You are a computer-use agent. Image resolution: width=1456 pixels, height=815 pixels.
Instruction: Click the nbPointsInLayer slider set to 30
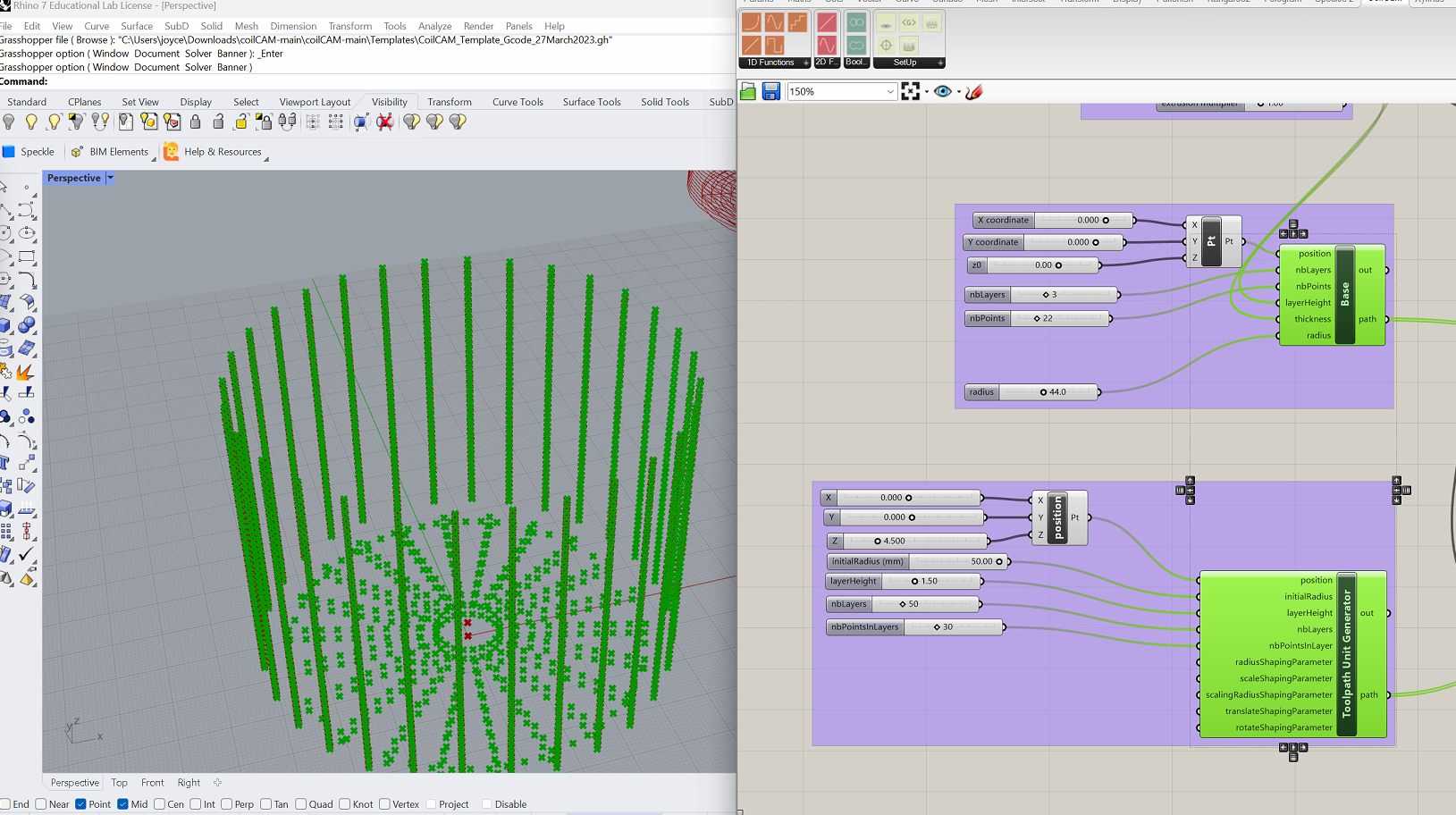click(915, 627)
